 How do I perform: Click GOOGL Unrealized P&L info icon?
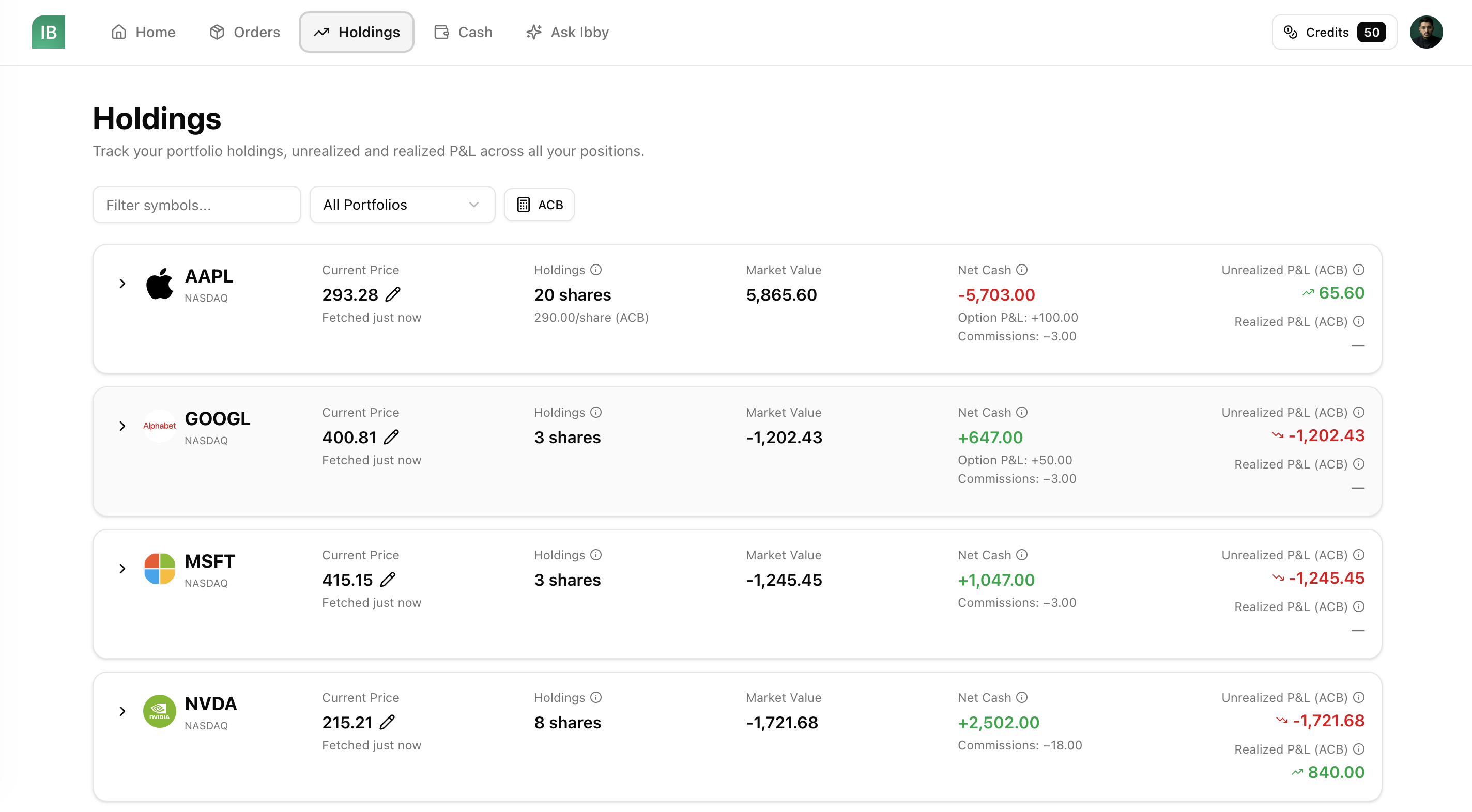click(1359, 412)
